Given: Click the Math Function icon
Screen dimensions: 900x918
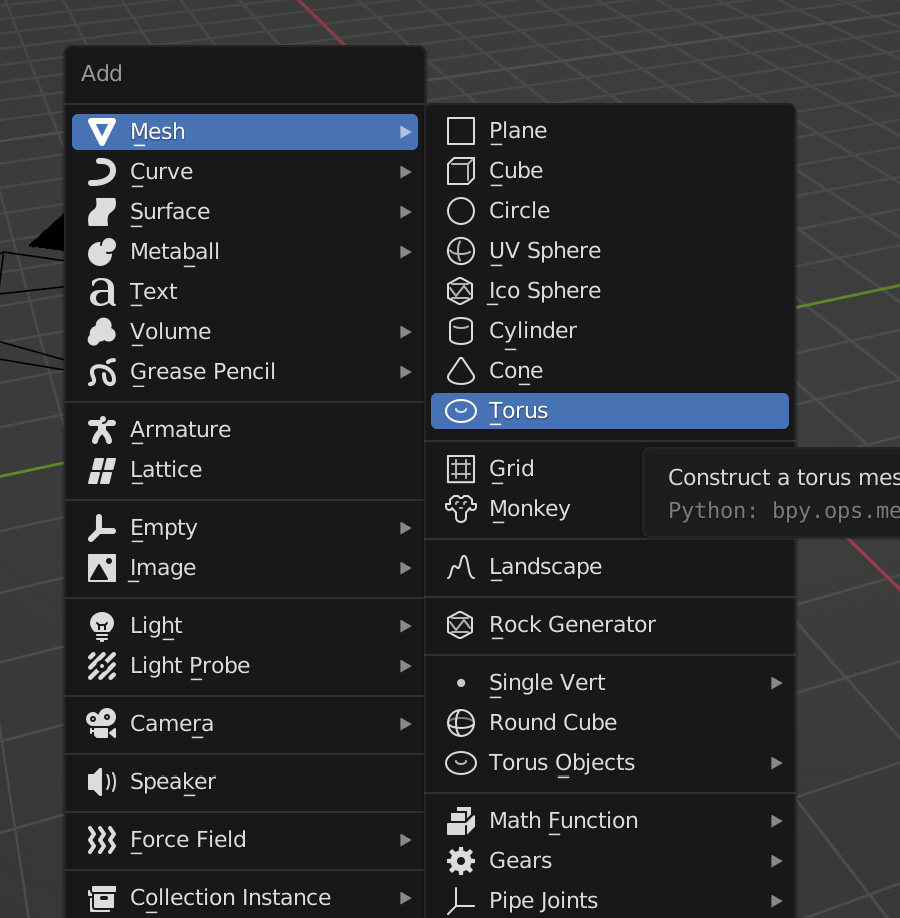Looking at the screenshot, I should (461, 821).
